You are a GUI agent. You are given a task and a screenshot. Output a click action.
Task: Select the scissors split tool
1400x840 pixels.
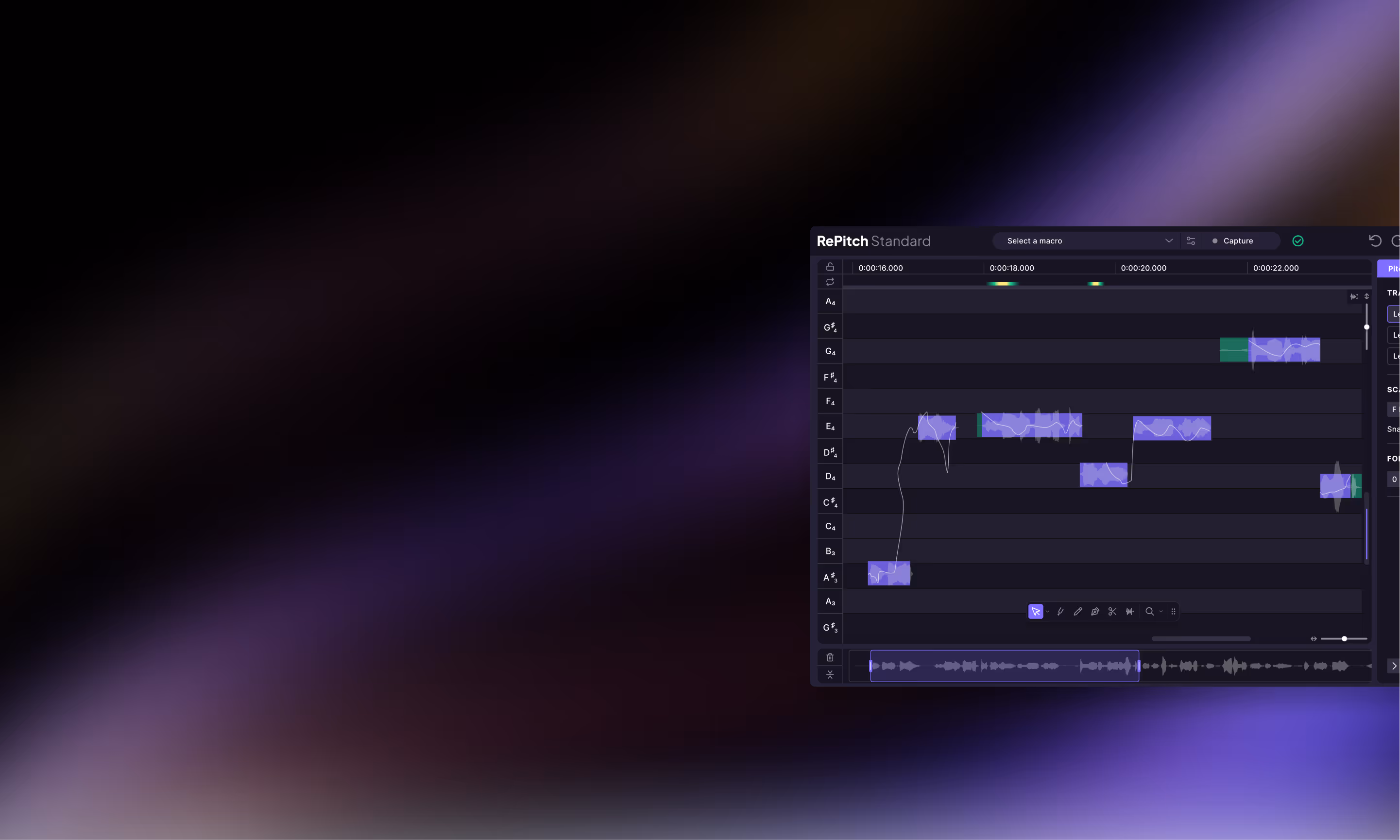click(1112, 611)
